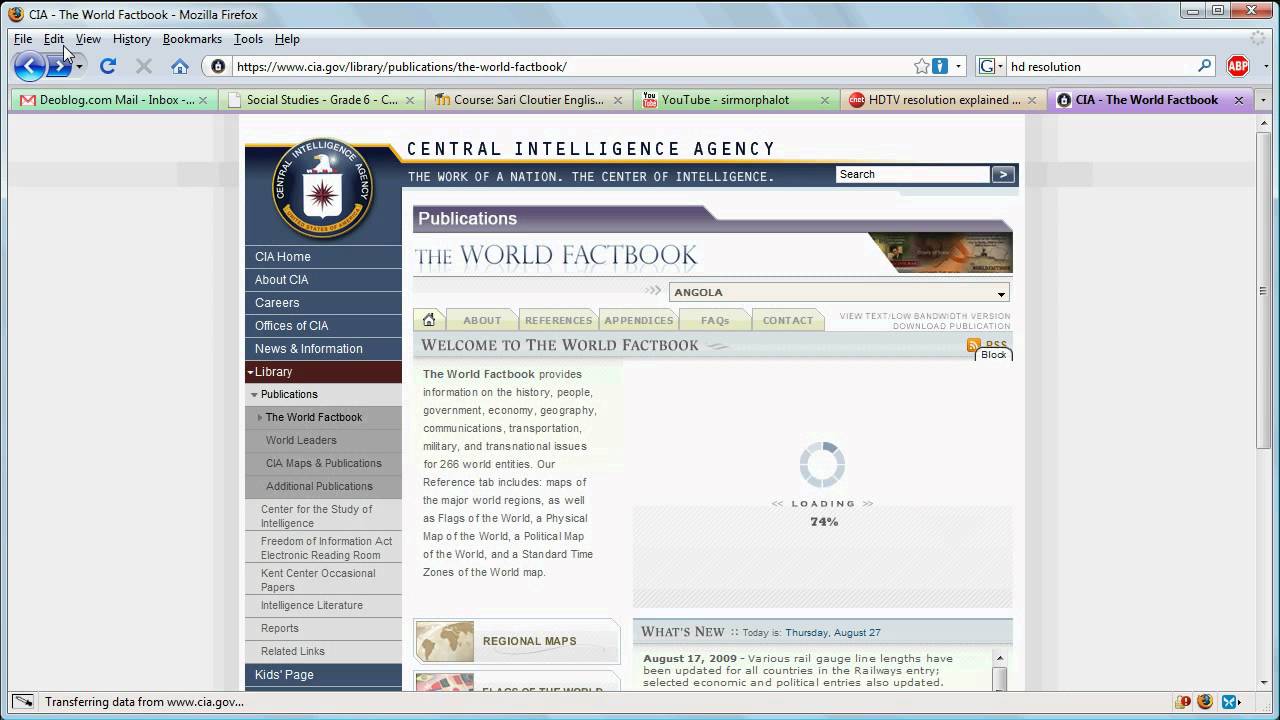Bookmark this page with the star icon
This screenshot has height=720, width=1280.
(921, 66)
